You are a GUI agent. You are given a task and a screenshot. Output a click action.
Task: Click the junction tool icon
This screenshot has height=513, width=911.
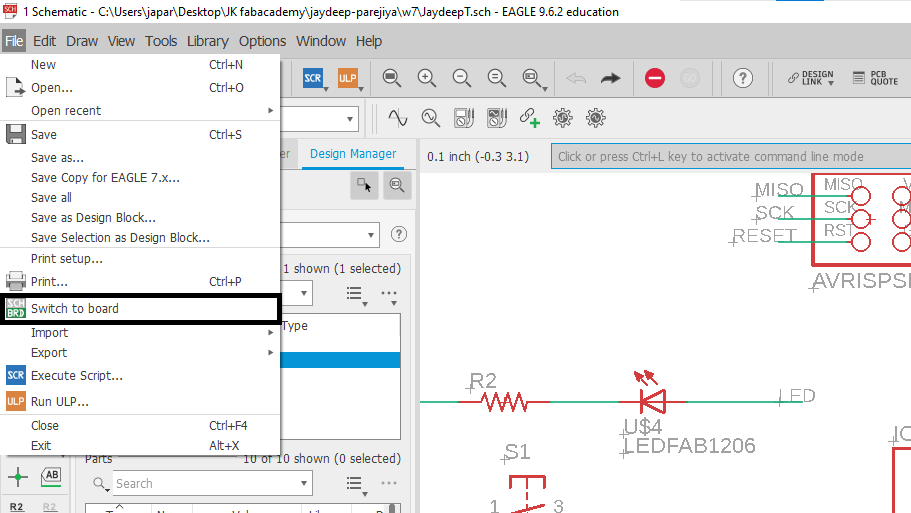[x=18, y=477]
